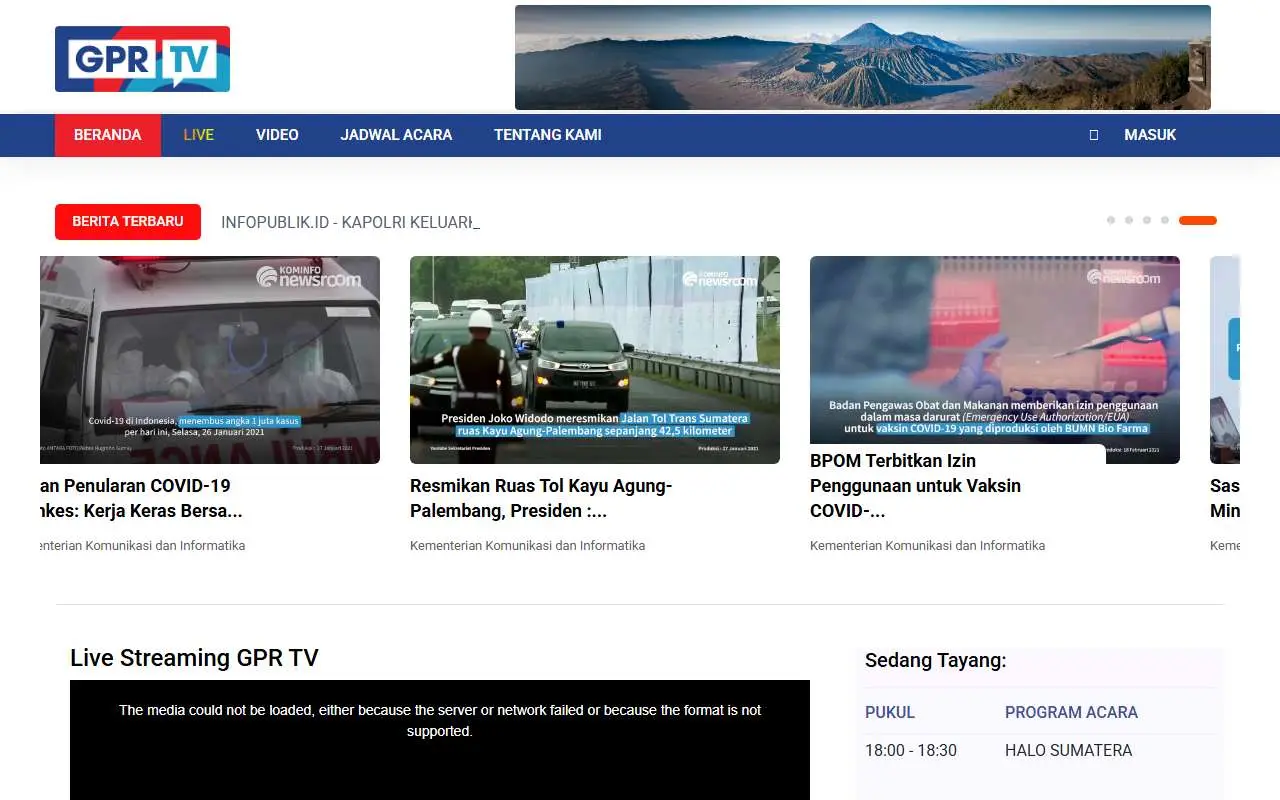Click the PROGRAM ACARA column header
Viewport: 1280px width, 800px height.
click(x=1071, y=712)
